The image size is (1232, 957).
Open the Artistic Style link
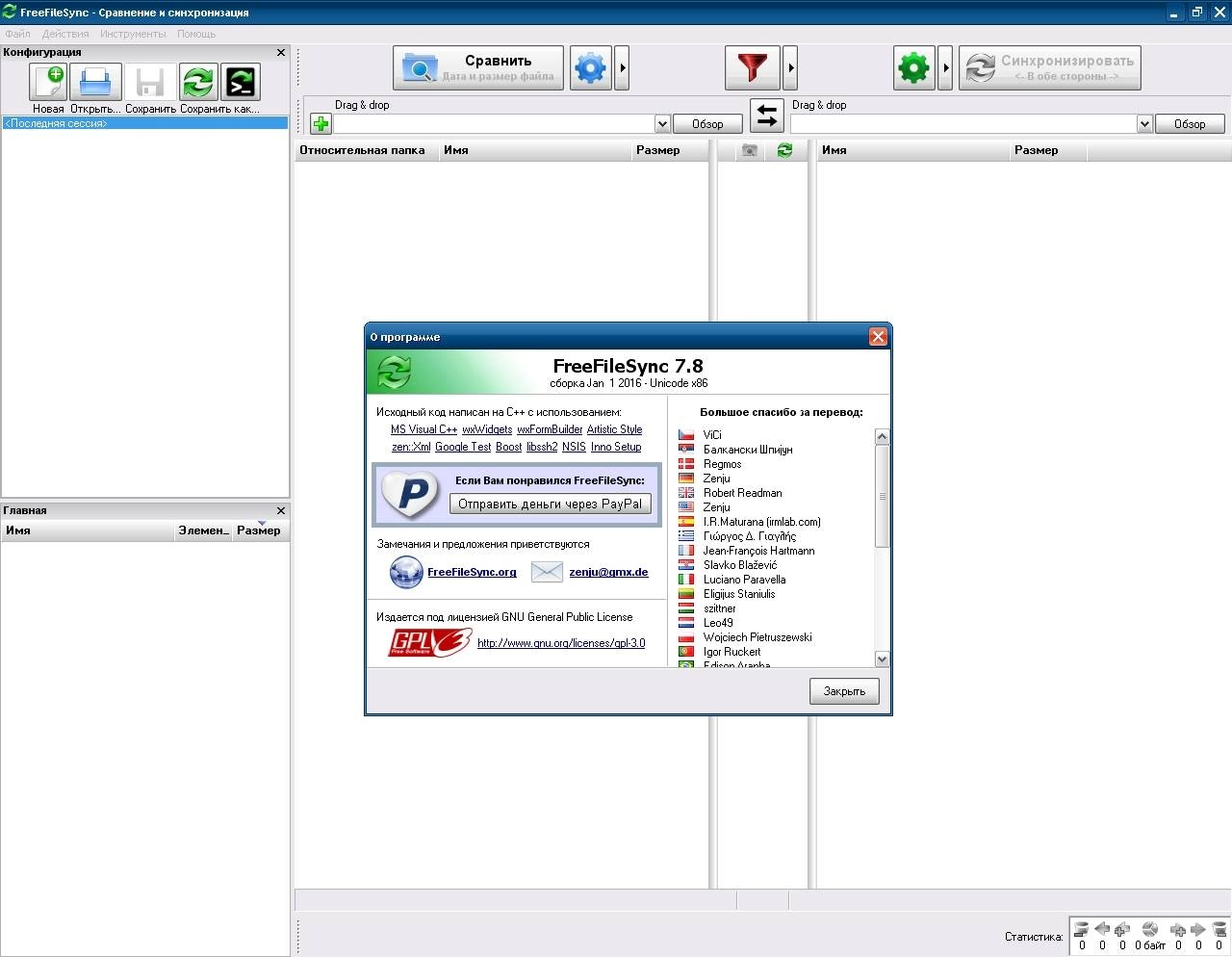pos(614,429)
